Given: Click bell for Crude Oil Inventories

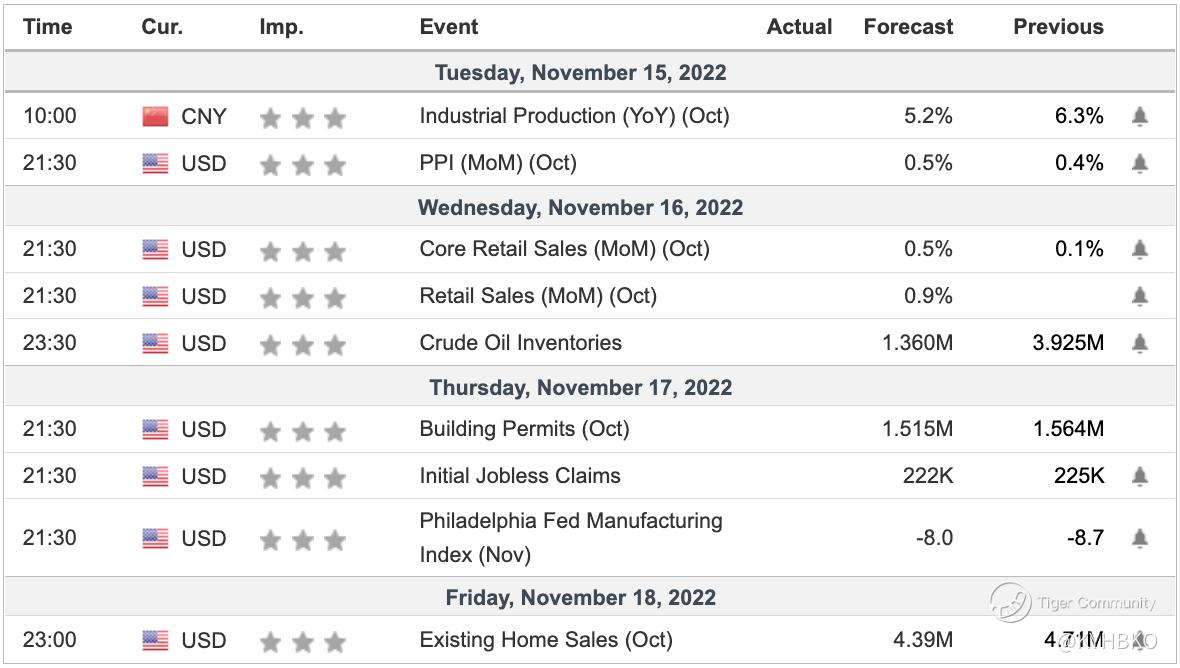Looking at the screenshot, I should 1139,344.
